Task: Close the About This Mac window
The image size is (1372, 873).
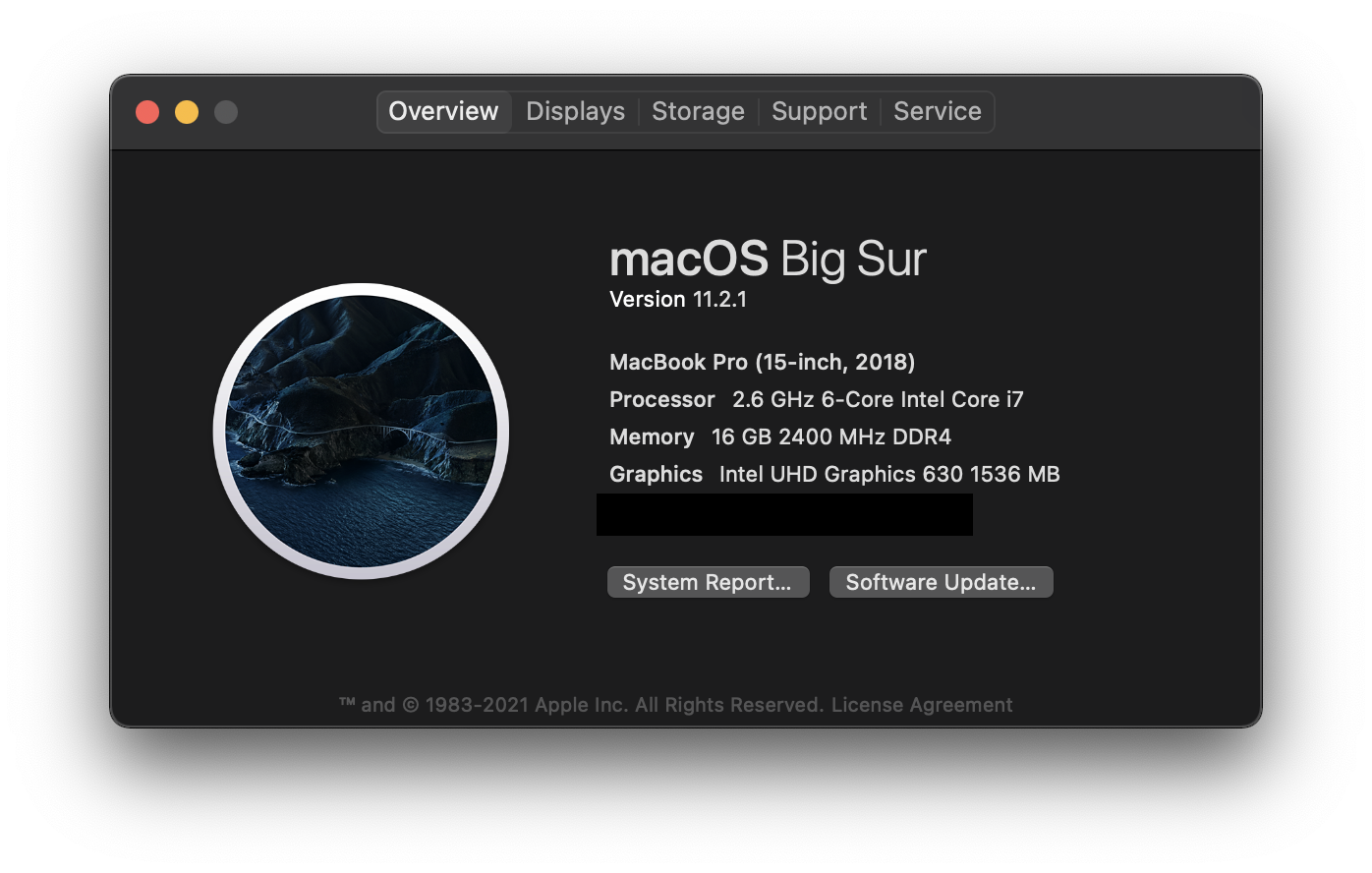Action: [147, 112]
